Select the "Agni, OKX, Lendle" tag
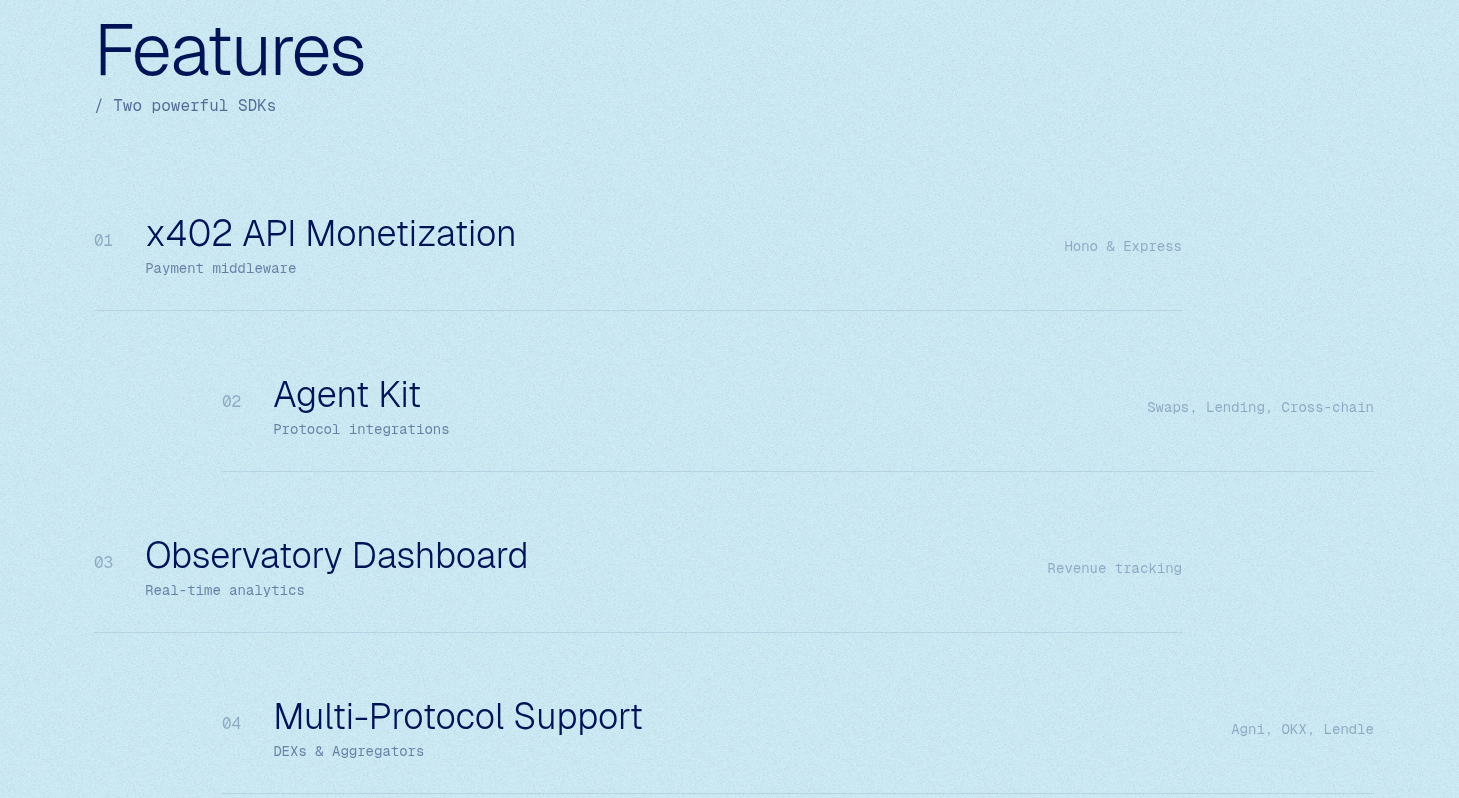 coord(1301,730)
